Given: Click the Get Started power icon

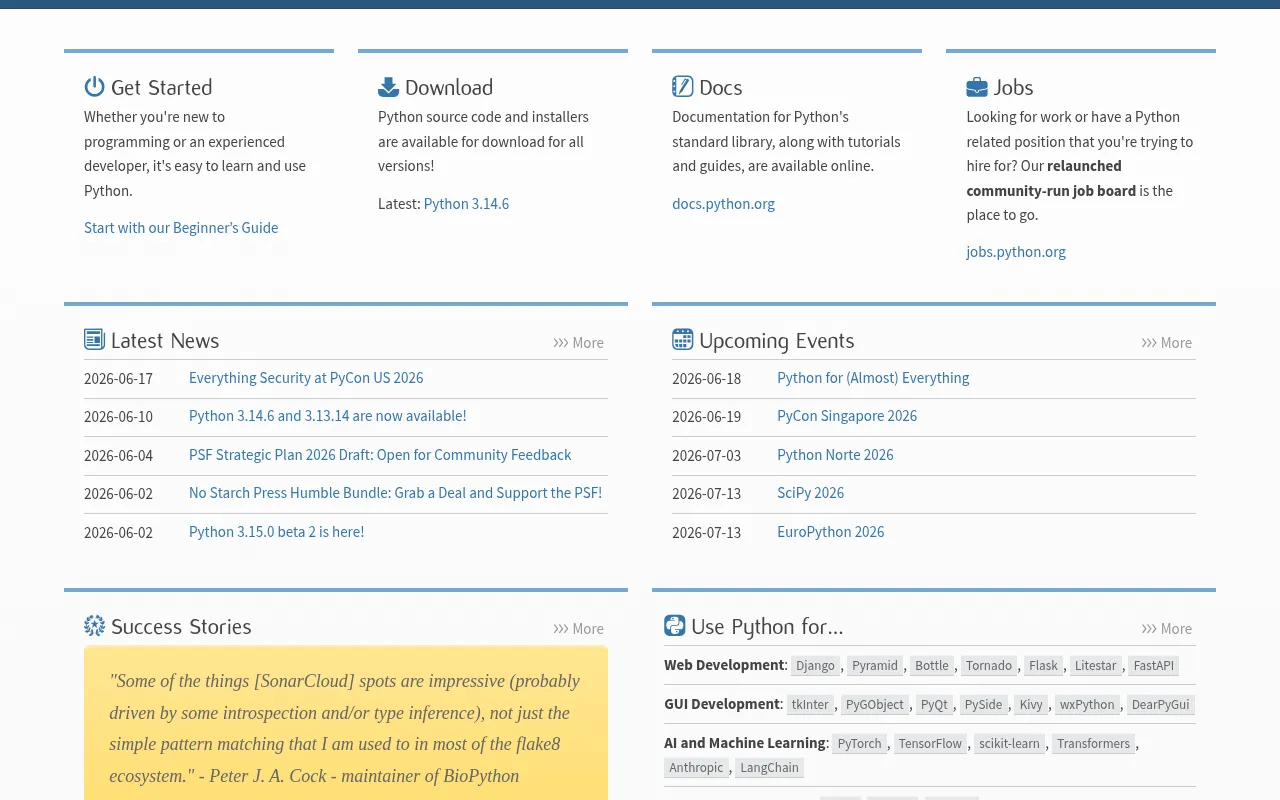Looking at the screenshot, I should click(x=94, y=87).
